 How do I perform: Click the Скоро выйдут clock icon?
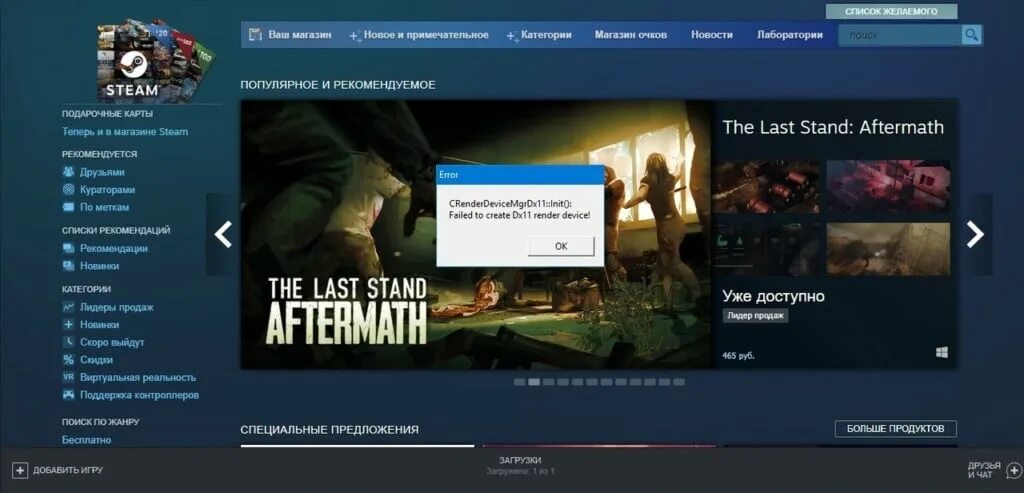[69, 342]
